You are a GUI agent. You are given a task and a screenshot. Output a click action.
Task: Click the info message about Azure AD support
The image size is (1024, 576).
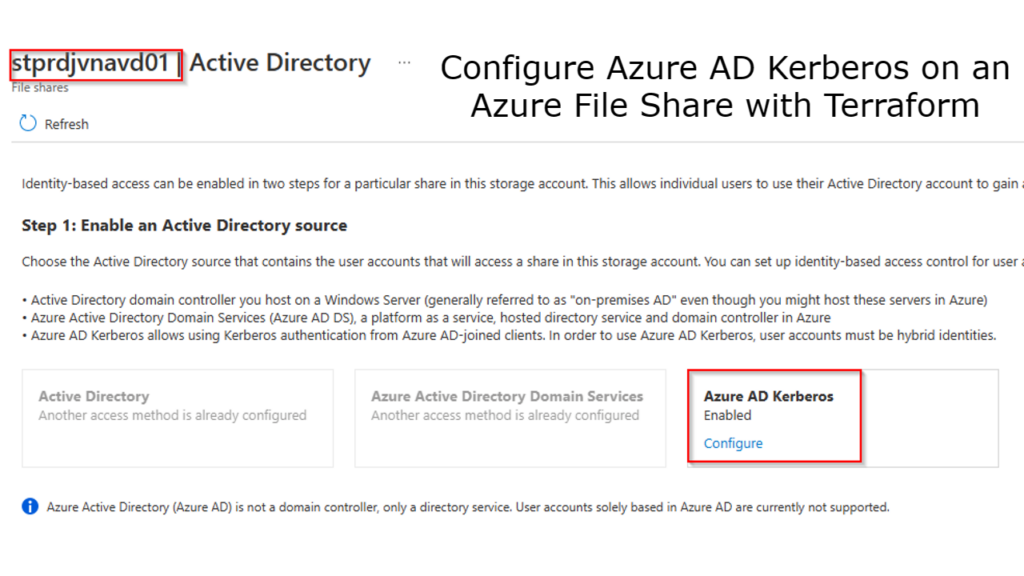click(468, 507)
